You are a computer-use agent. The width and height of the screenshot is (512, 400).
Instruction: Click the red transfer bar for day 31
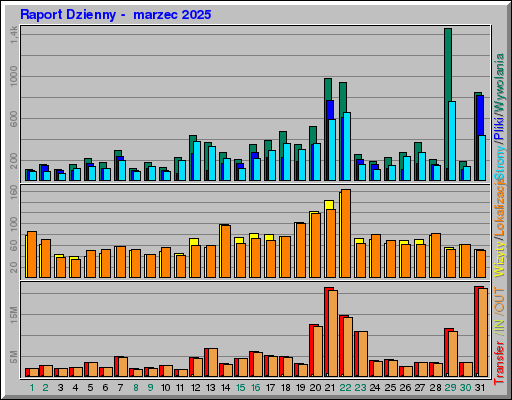point(476,331)
